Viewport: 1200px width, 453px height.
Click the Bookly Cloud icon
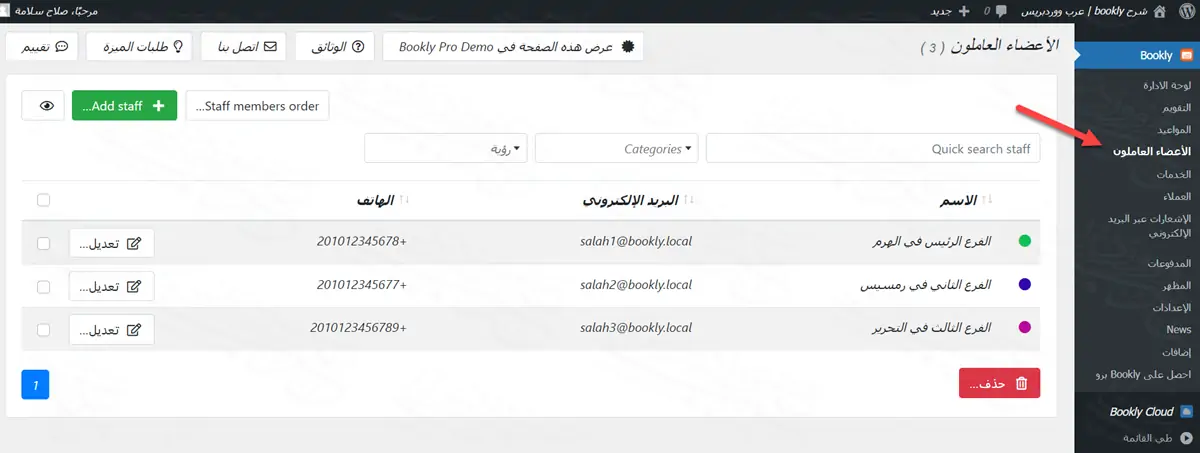pyautogui.click(x=1186, y=411)
